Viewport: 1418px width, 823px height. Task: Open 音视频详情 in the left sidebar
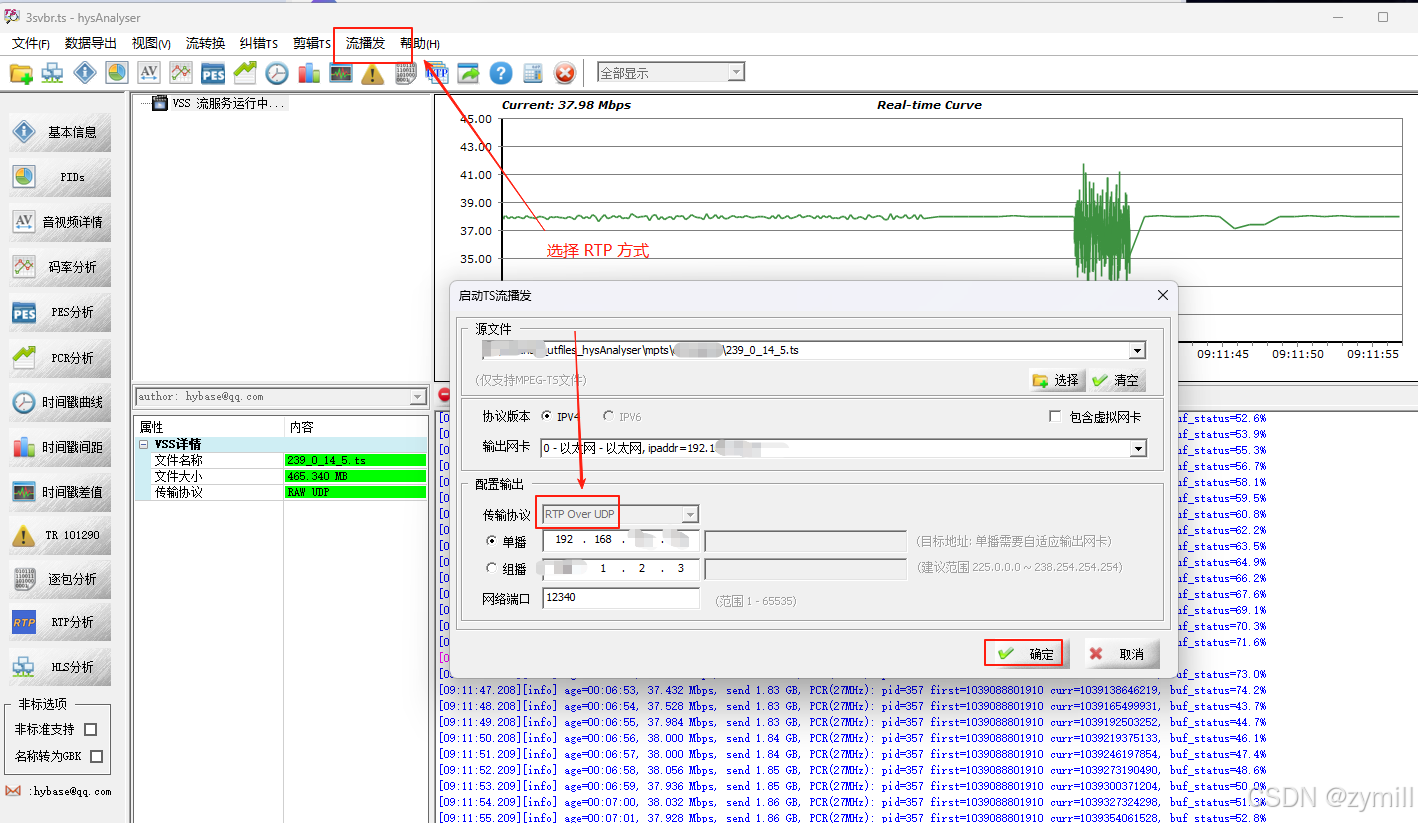60,222
